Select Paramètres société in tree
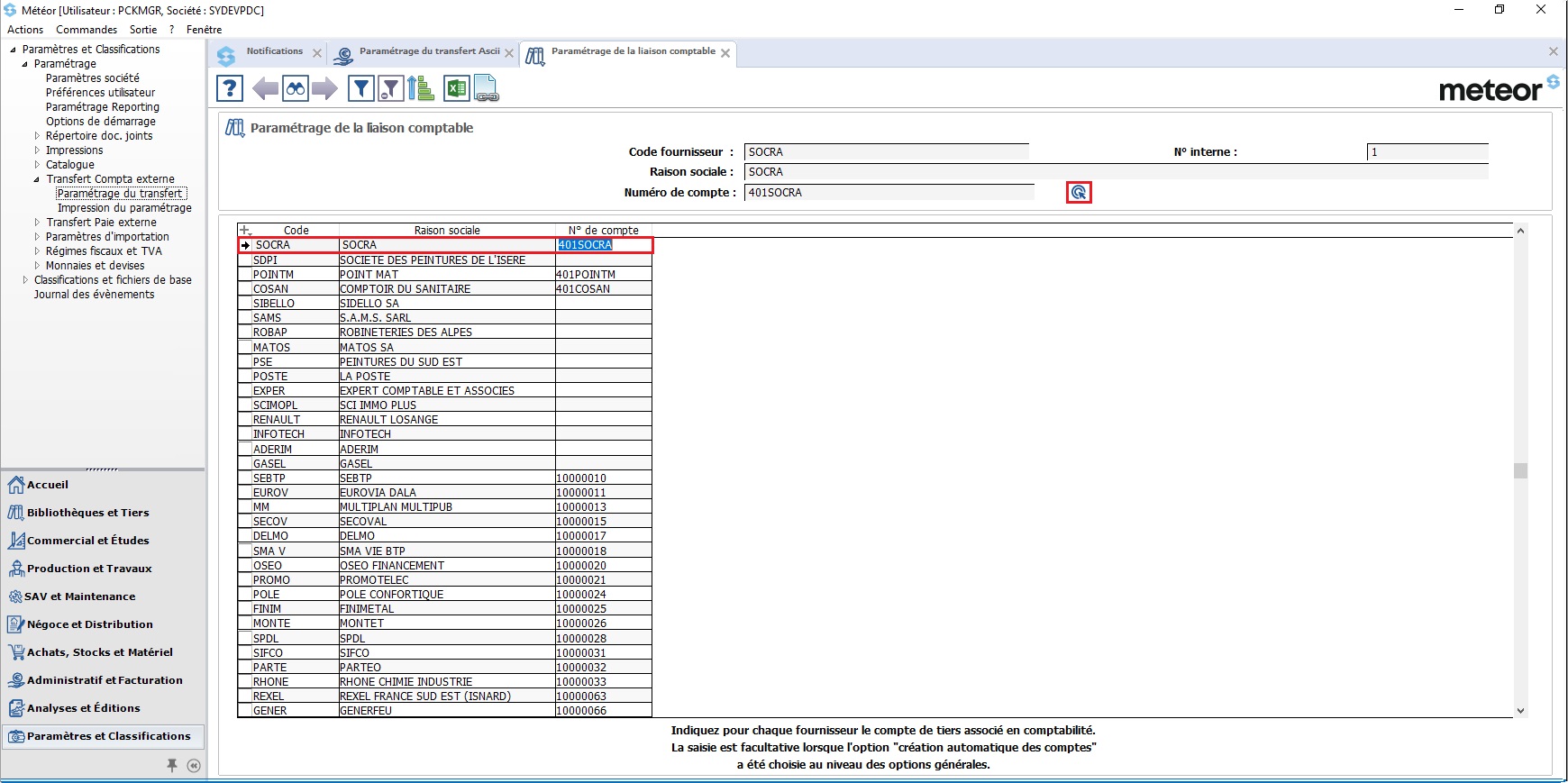This screenshot has width=1568, height=783. (93, 78)
